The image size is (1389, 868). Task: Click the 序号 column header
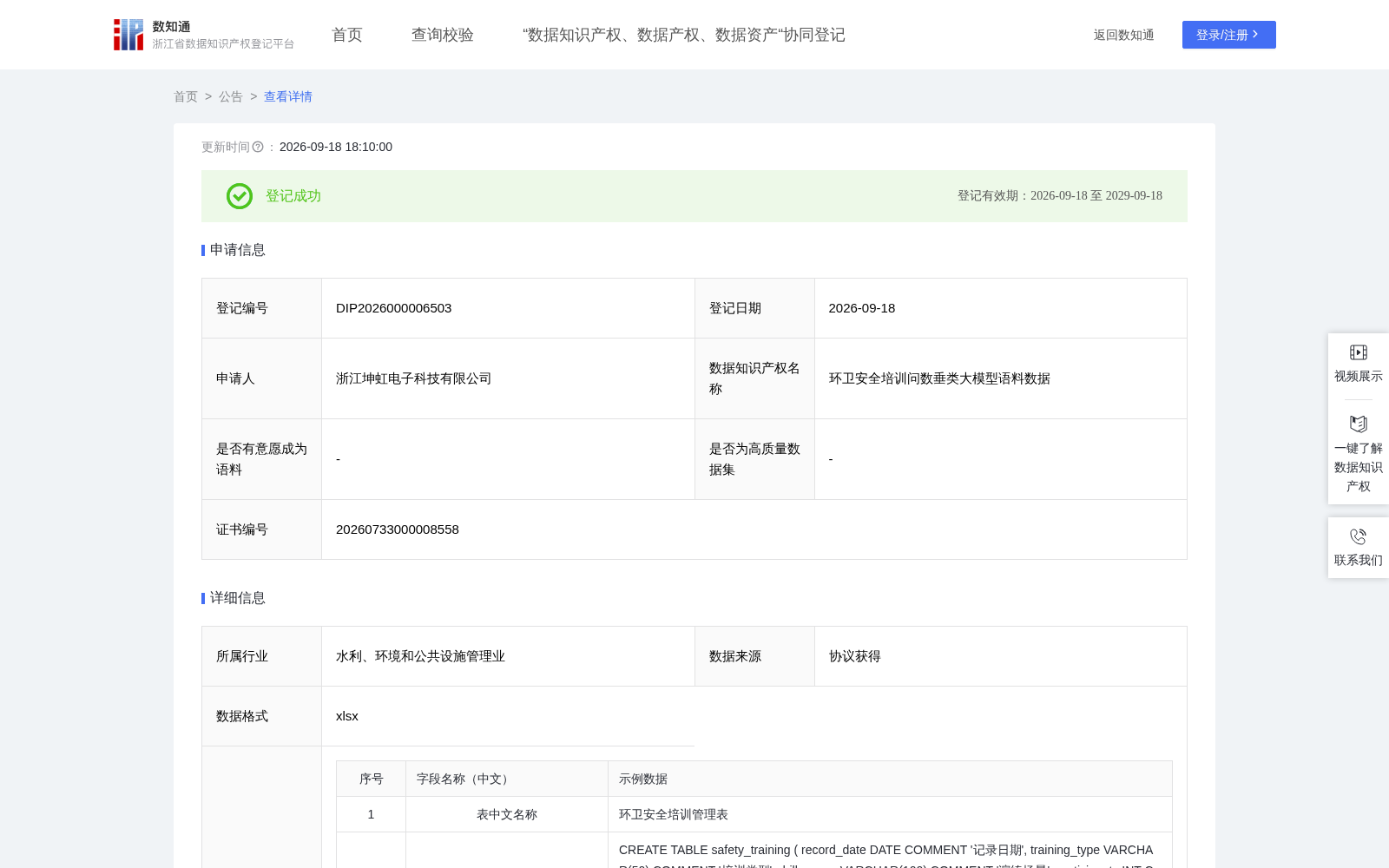[x=372, y=779]
